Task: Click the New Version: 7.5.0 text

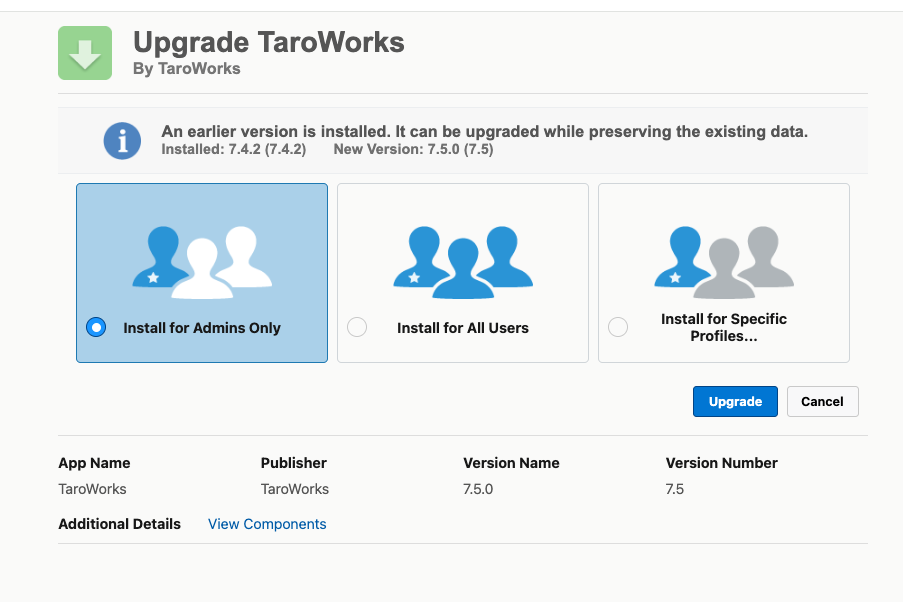Action: 413,149
